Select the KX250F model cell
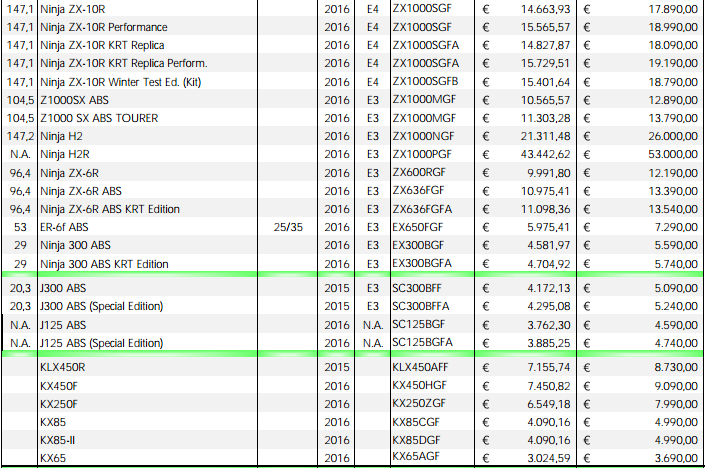Viewport: 705px width, 468px height. tap(58, 404)
